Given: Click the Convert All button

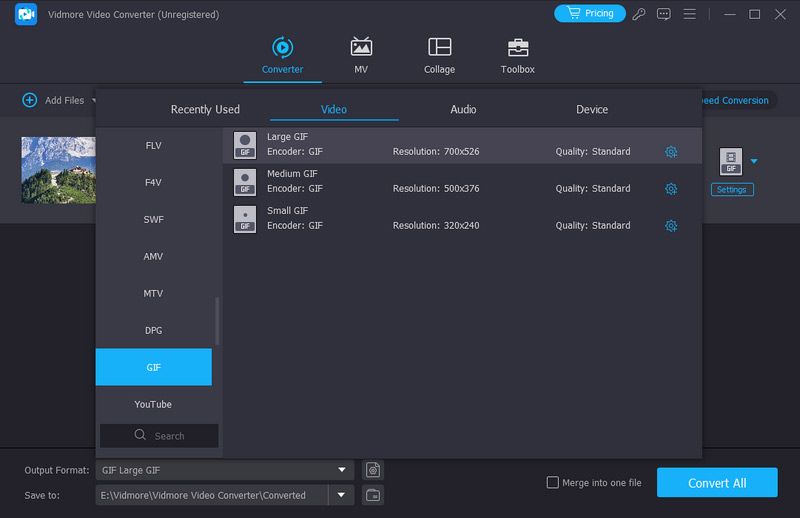Looking at the screenshot, I should [716, 483].
